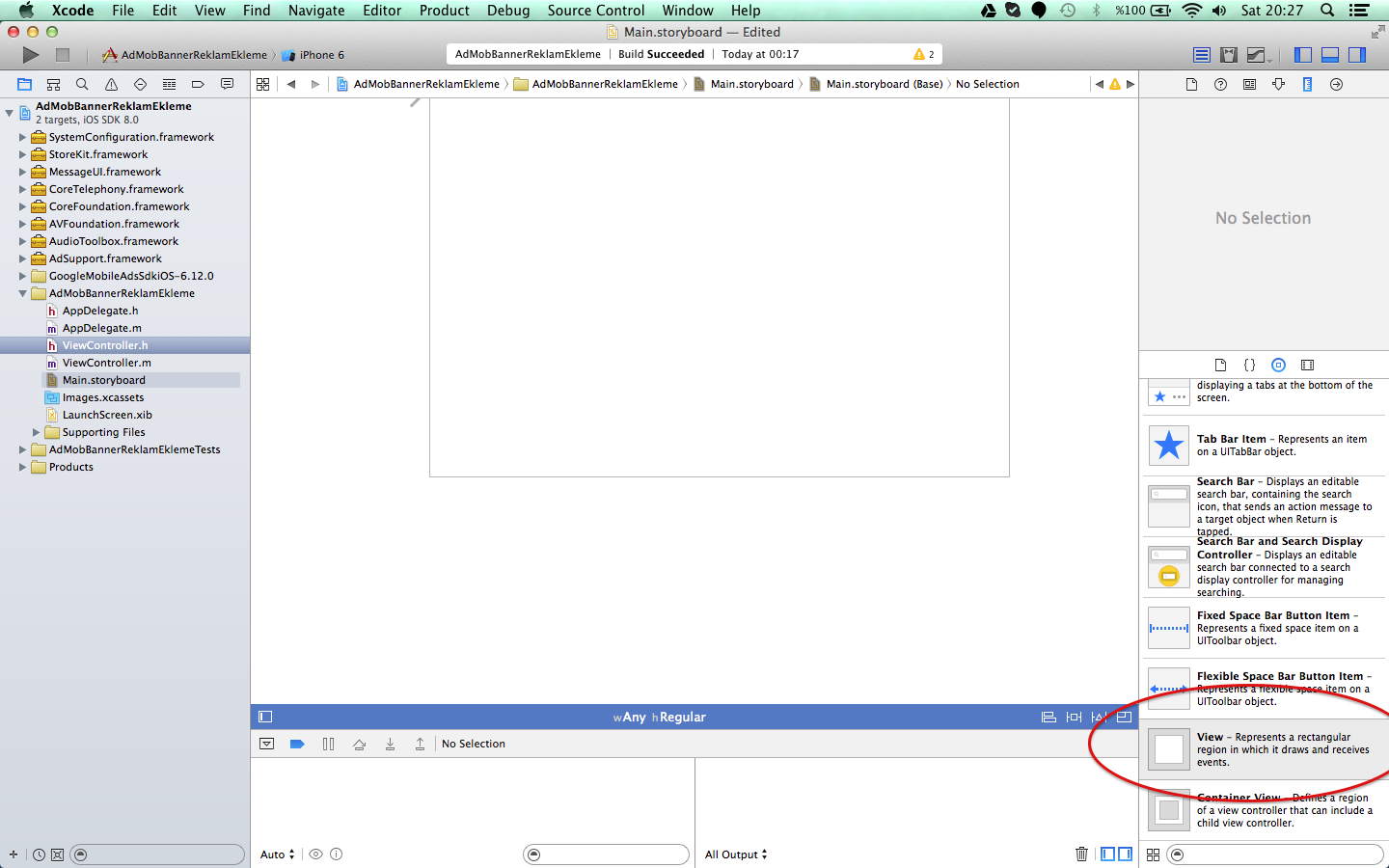Jump to the yellow warning in jump bar

tap(1115, 84)
